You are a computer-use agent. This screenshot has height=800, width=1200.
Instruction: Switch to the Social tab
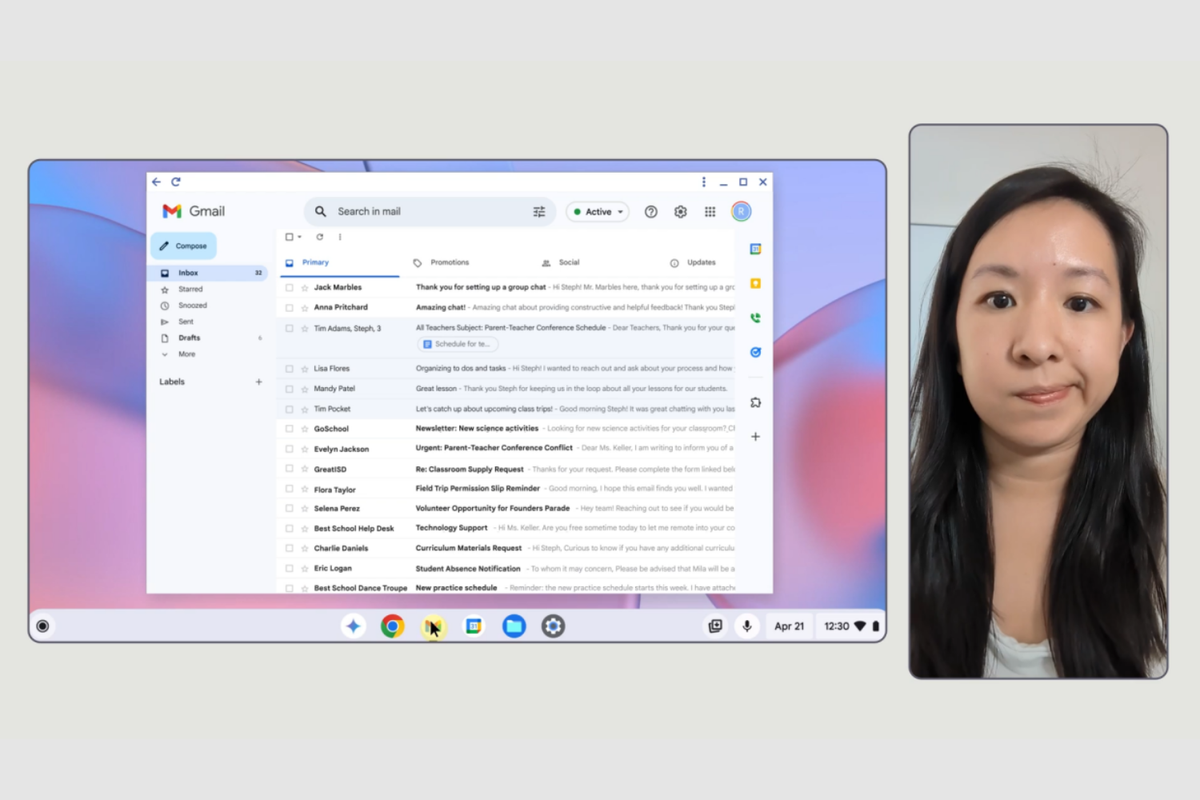[568, 263]
